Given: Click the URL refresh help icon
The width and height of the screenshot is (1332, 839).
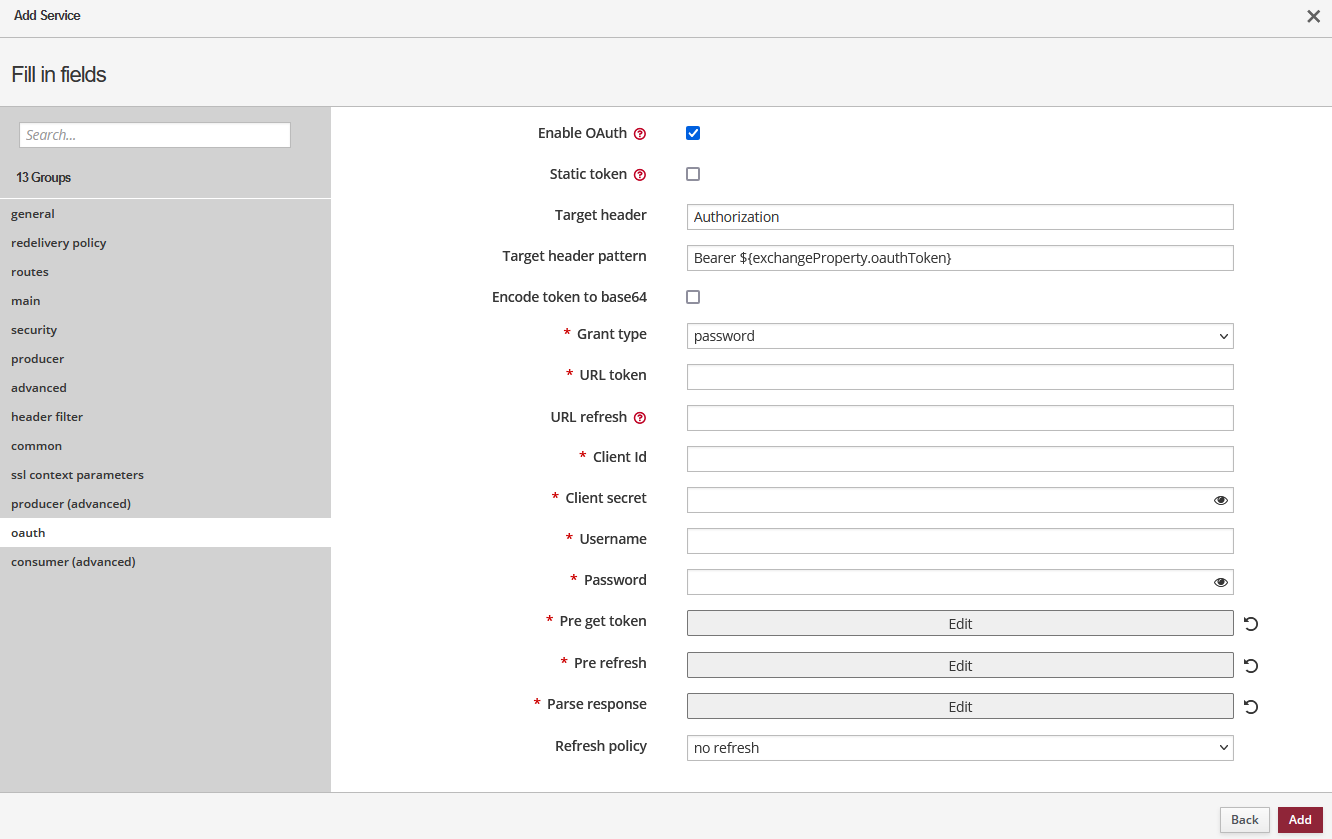Looking at the screenshot, I should pyautogui.click(x=639, y=417).
